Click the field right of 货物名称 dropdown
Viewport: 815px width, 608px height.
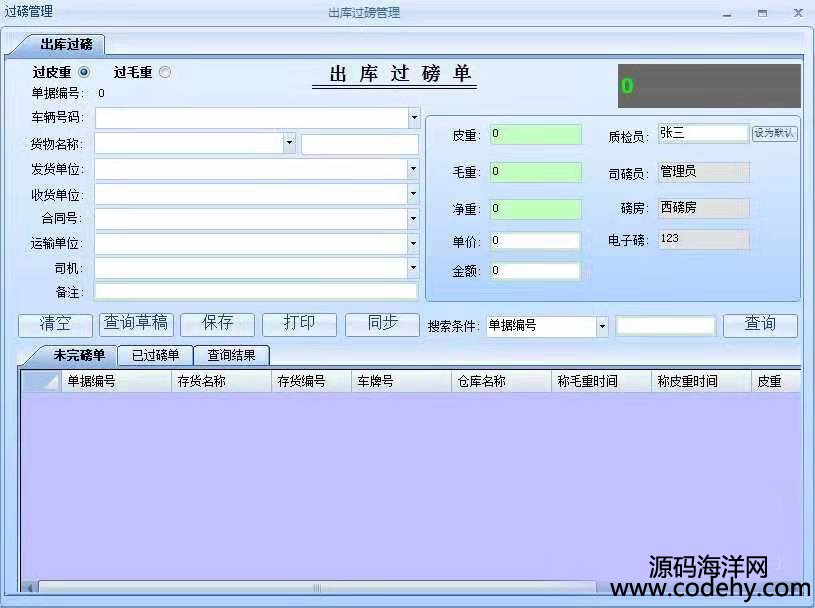pos(360,144)
